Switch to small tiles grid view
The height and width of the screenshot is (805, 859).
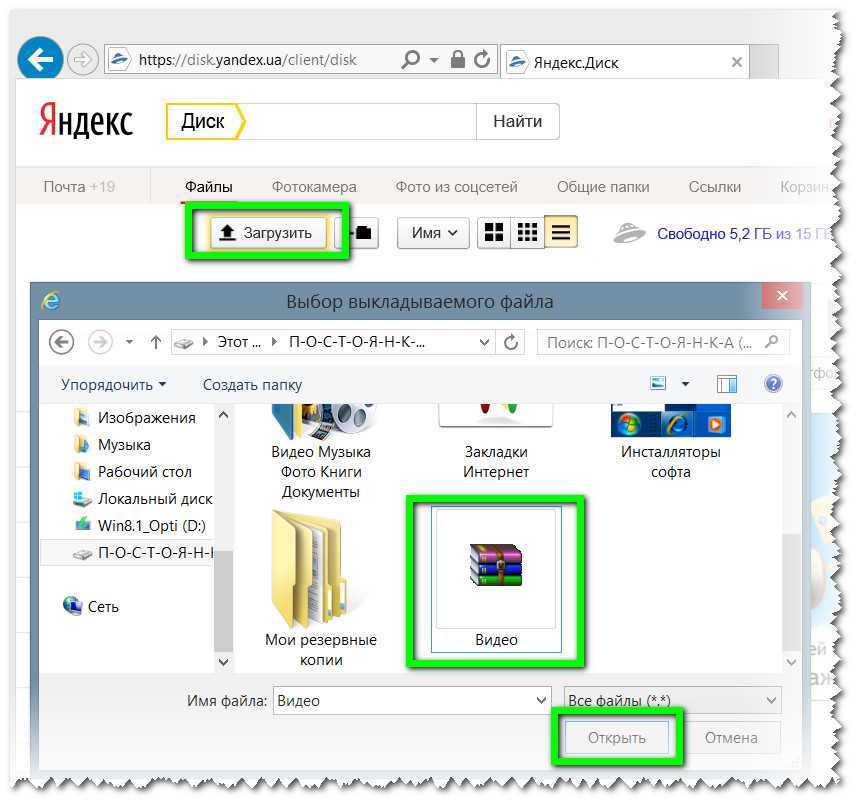[527, 233]
